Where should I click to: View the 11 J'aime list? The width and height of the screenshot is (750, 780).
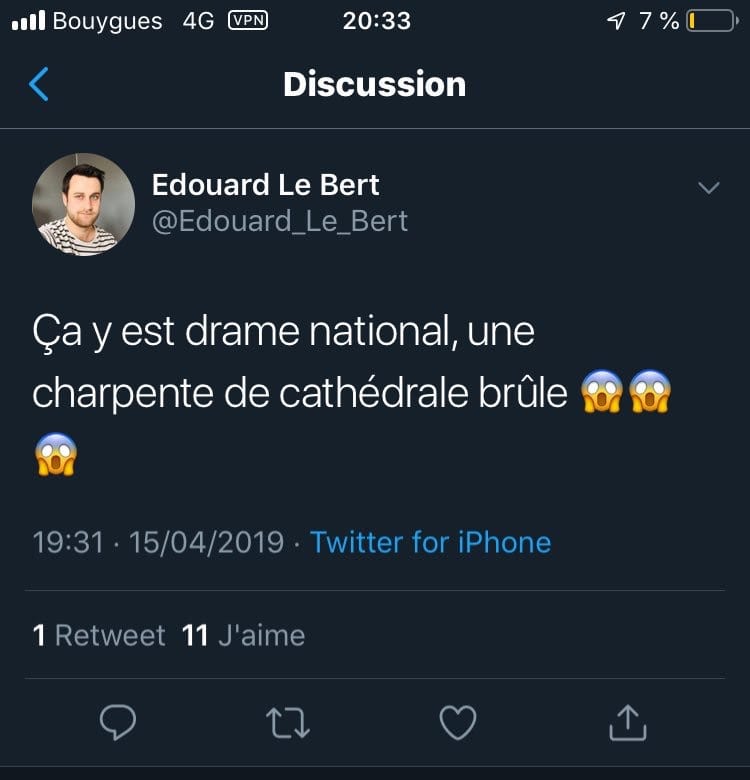[x=243, y=635]
